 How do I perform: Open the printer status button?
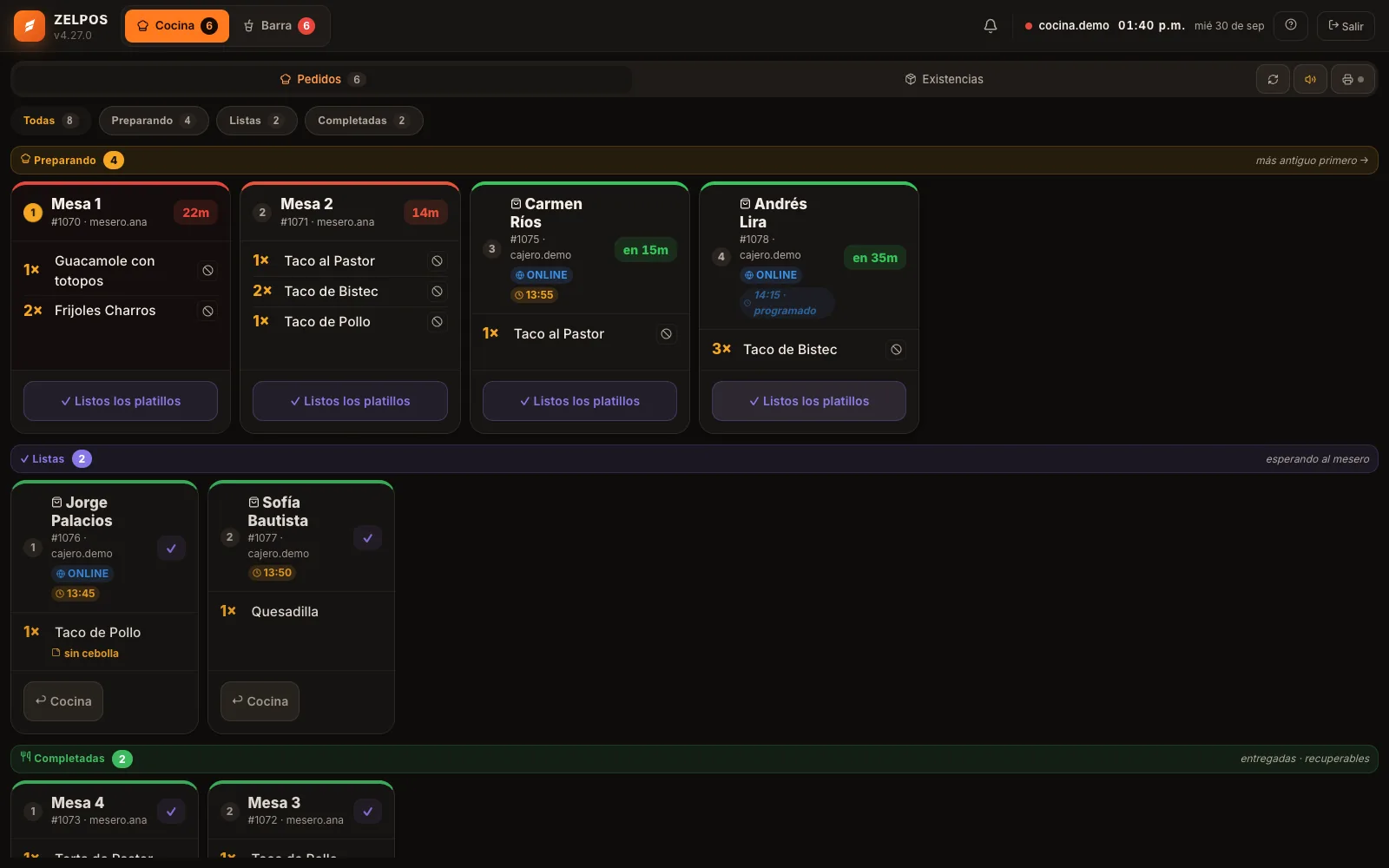pos(1353,79)
